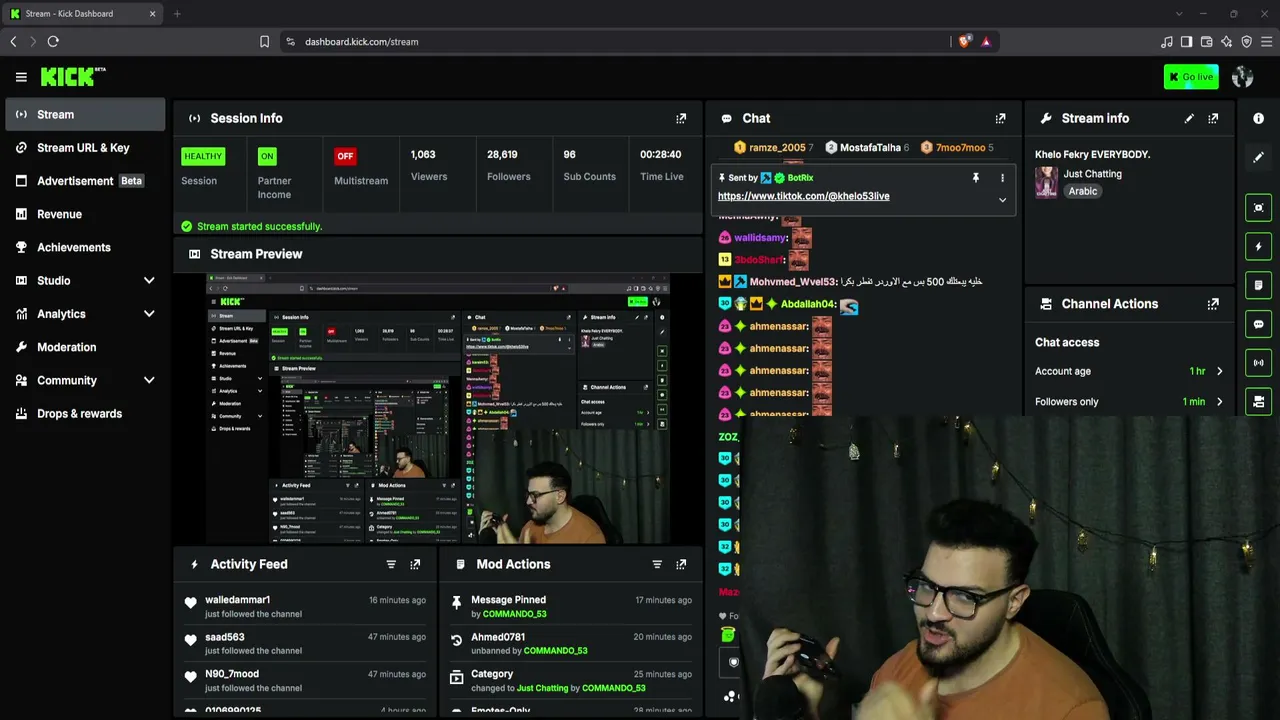Pop out the Channel Actions panel
The height and width of the screenshot is (720, 1280).
(1213, 304)
